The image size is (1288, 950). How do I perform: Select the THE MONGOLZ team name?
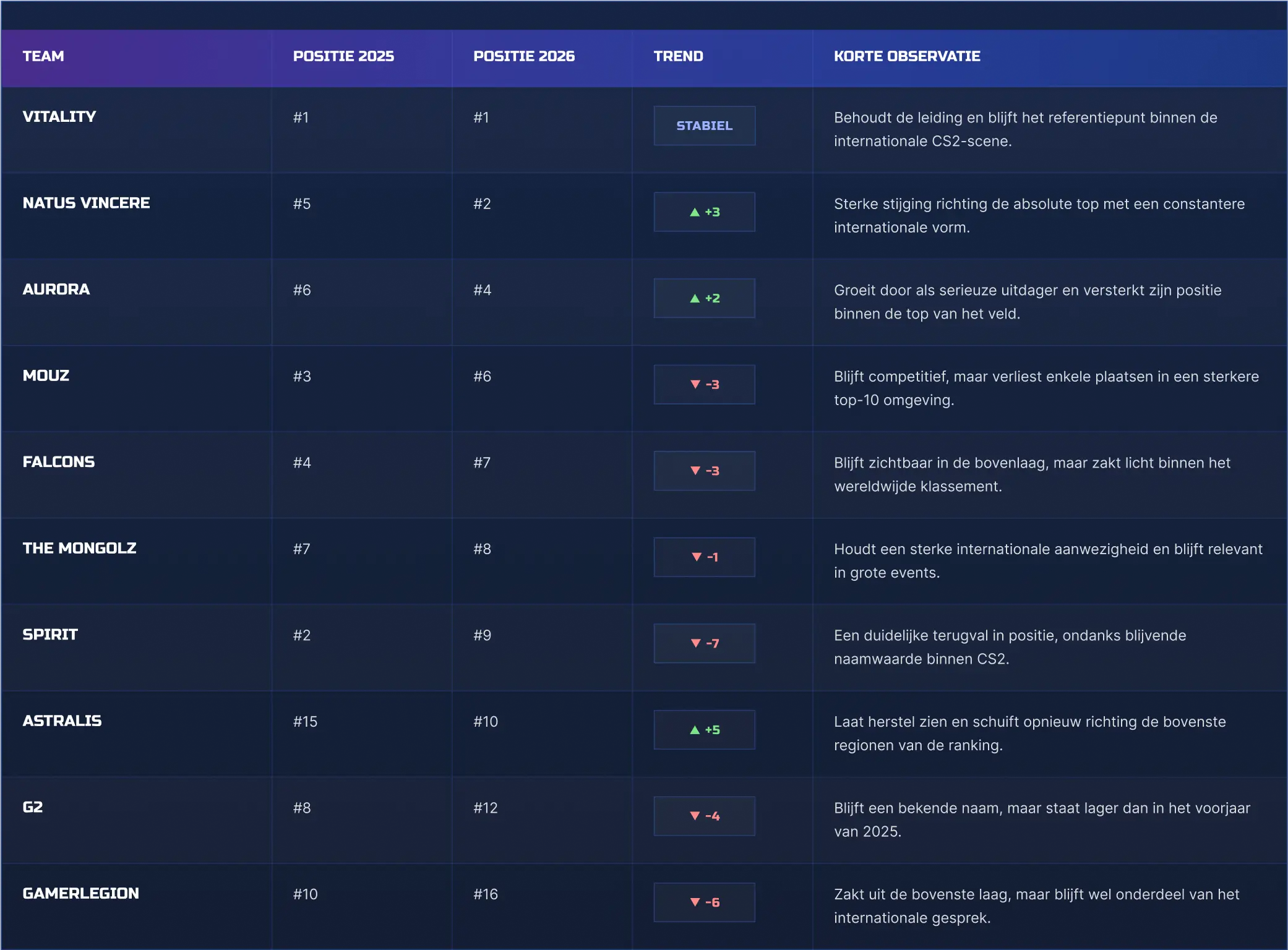point(79,548)
